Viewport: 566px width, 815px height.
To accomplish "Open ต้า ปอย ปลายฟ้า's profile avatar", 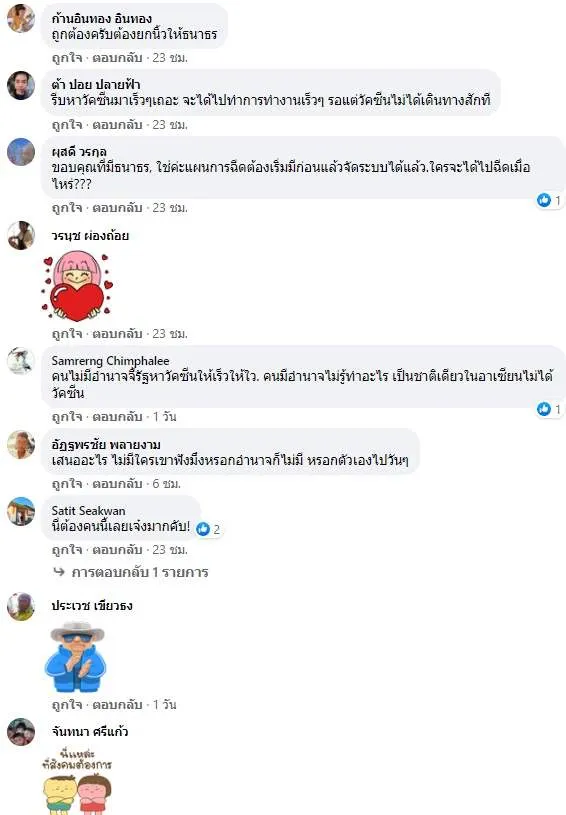I will point(21,85).
